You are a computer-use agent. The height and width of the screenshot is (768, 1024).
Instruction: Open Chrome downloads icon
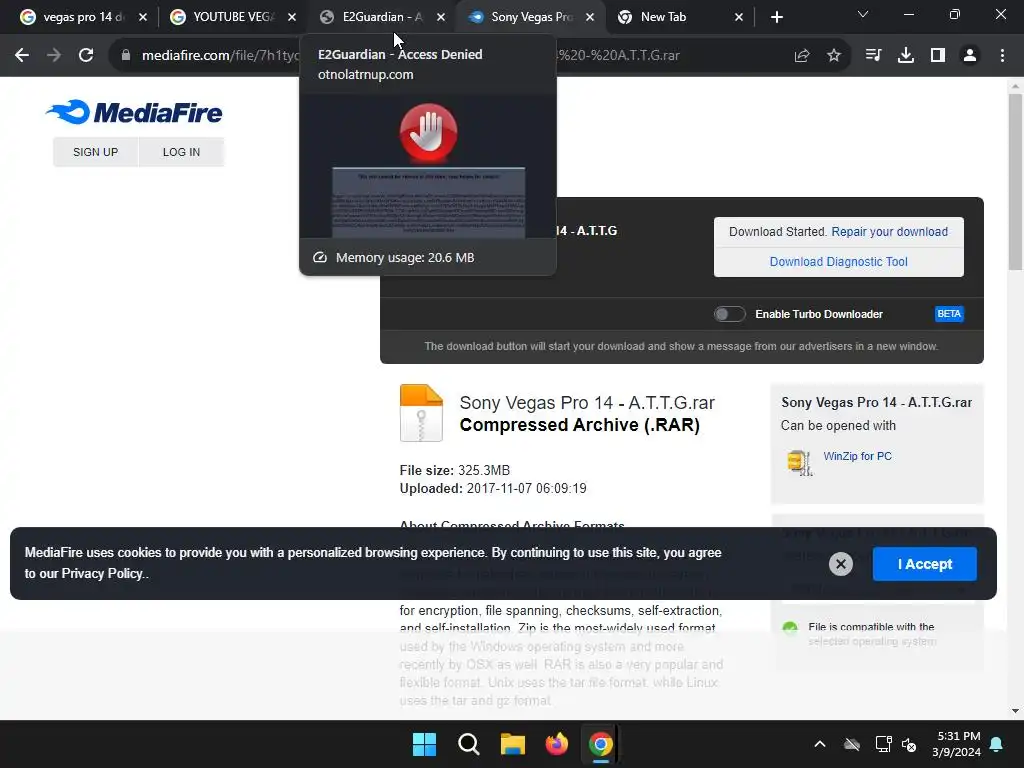pyautogui.click(x=906, y=56)
